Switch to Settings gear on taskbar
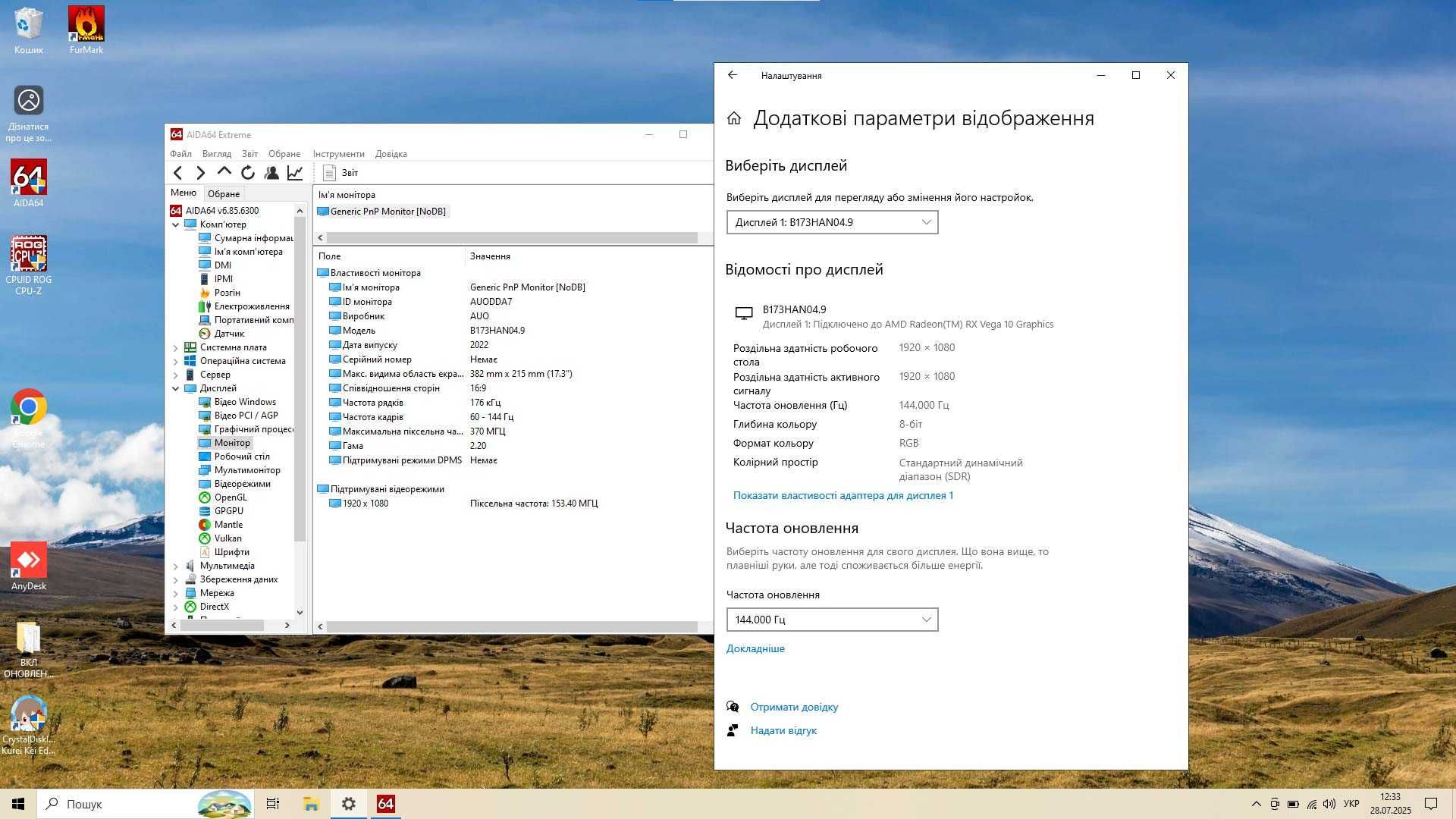This screenshot has height=819, width=1456. point(349,804)
